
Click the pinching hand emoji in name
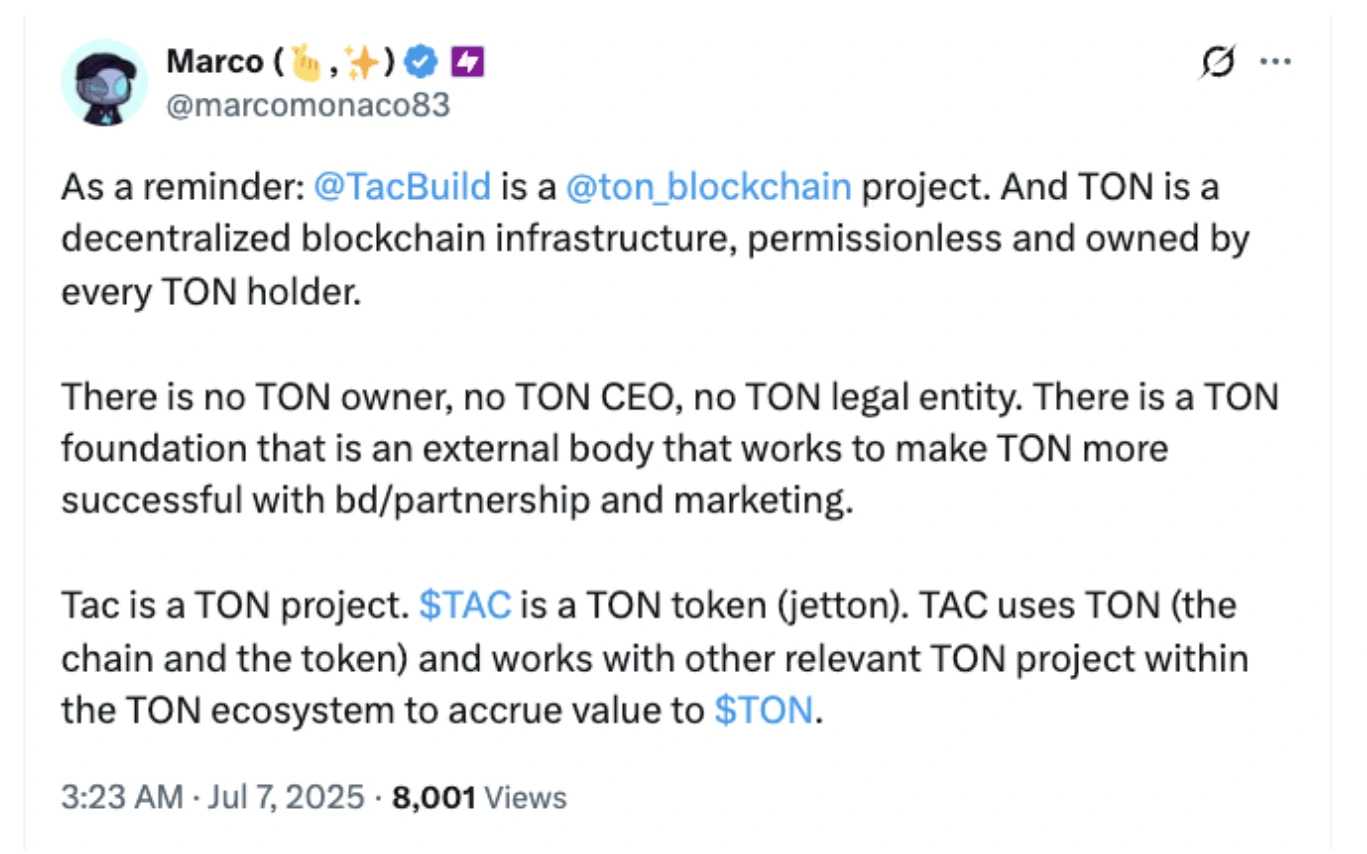[x=304, y=63]
